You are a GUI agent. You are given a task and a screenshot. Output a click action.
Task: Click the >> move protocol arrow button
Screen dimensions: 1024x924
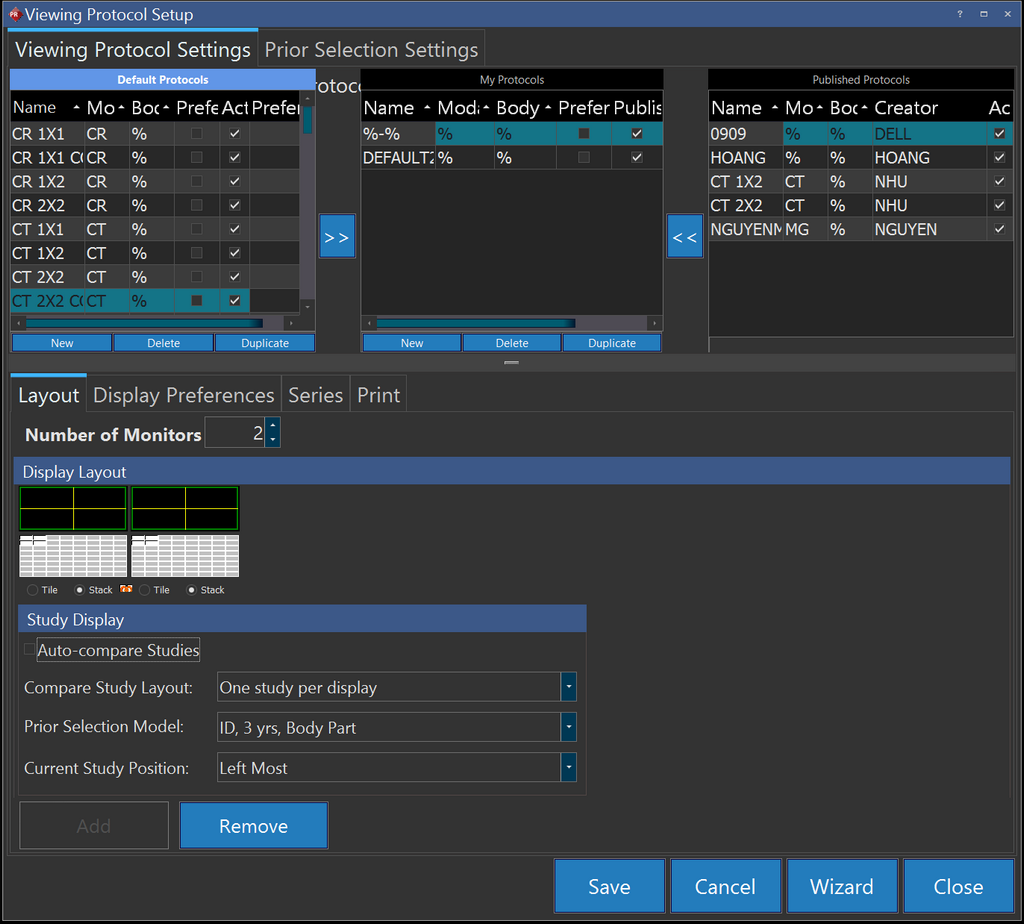[x=337, y=236]
